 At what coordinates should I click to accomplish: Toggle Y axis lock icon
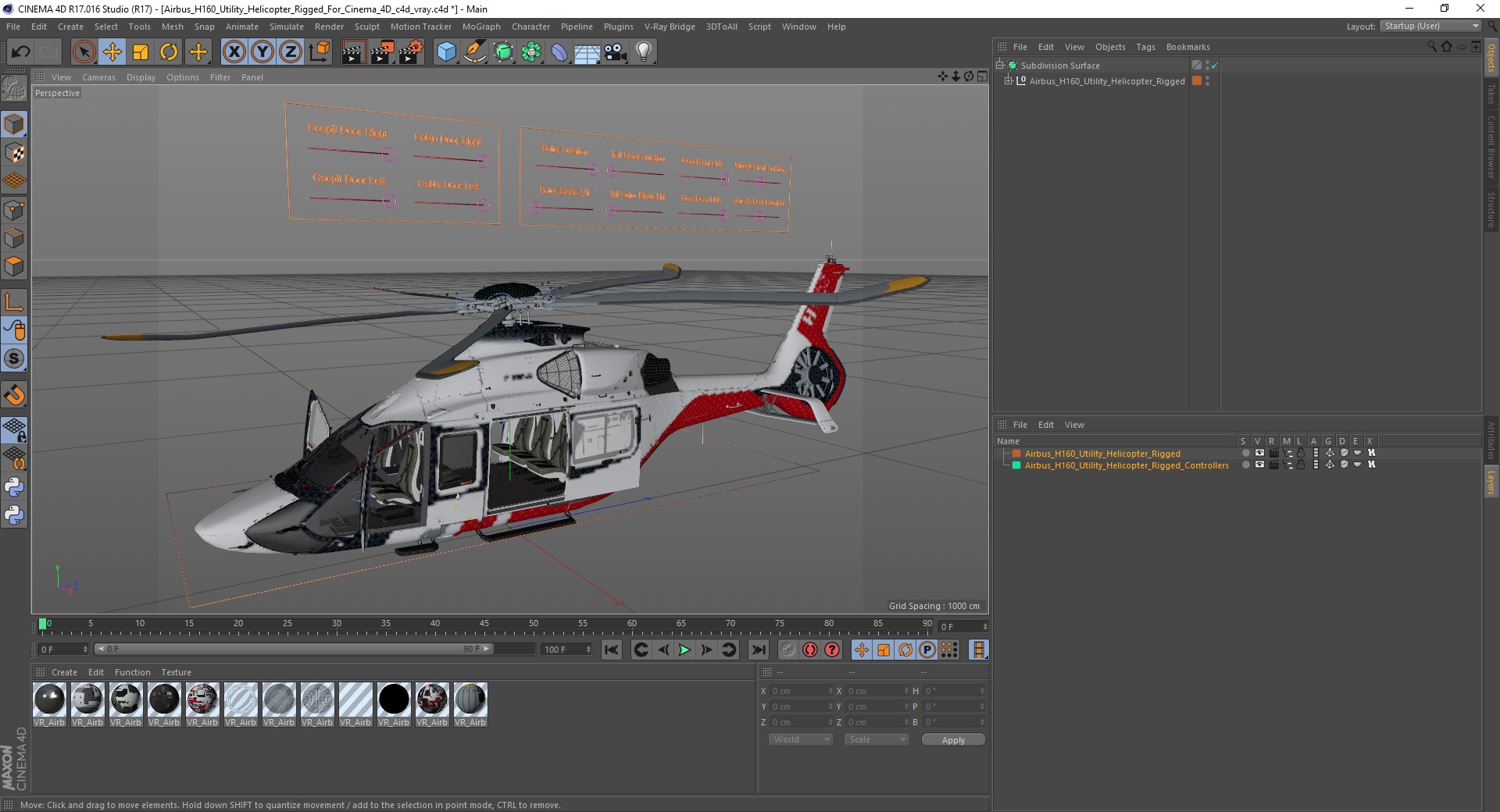[x=262, y=52]
